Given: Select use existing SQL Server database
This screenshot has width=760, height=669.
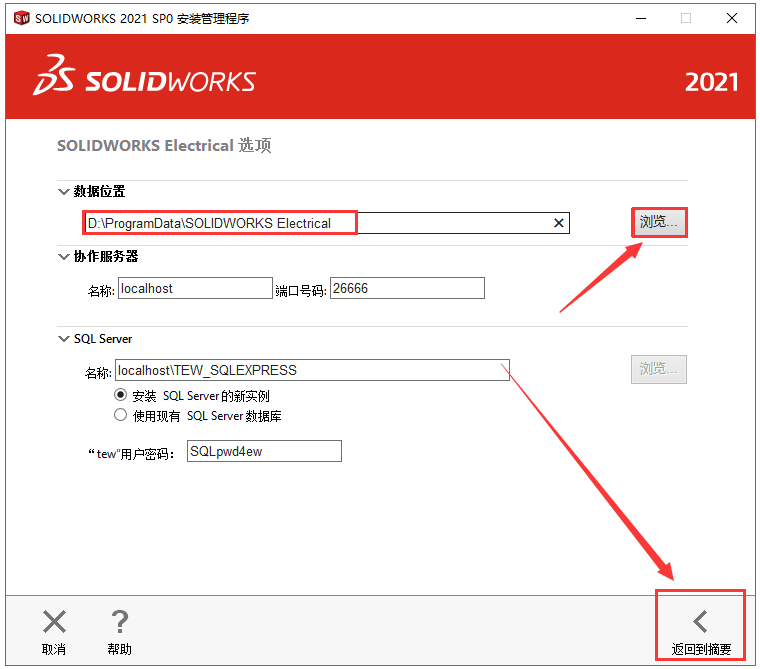Looking at the screenshot, I should (x=120, y=415).
